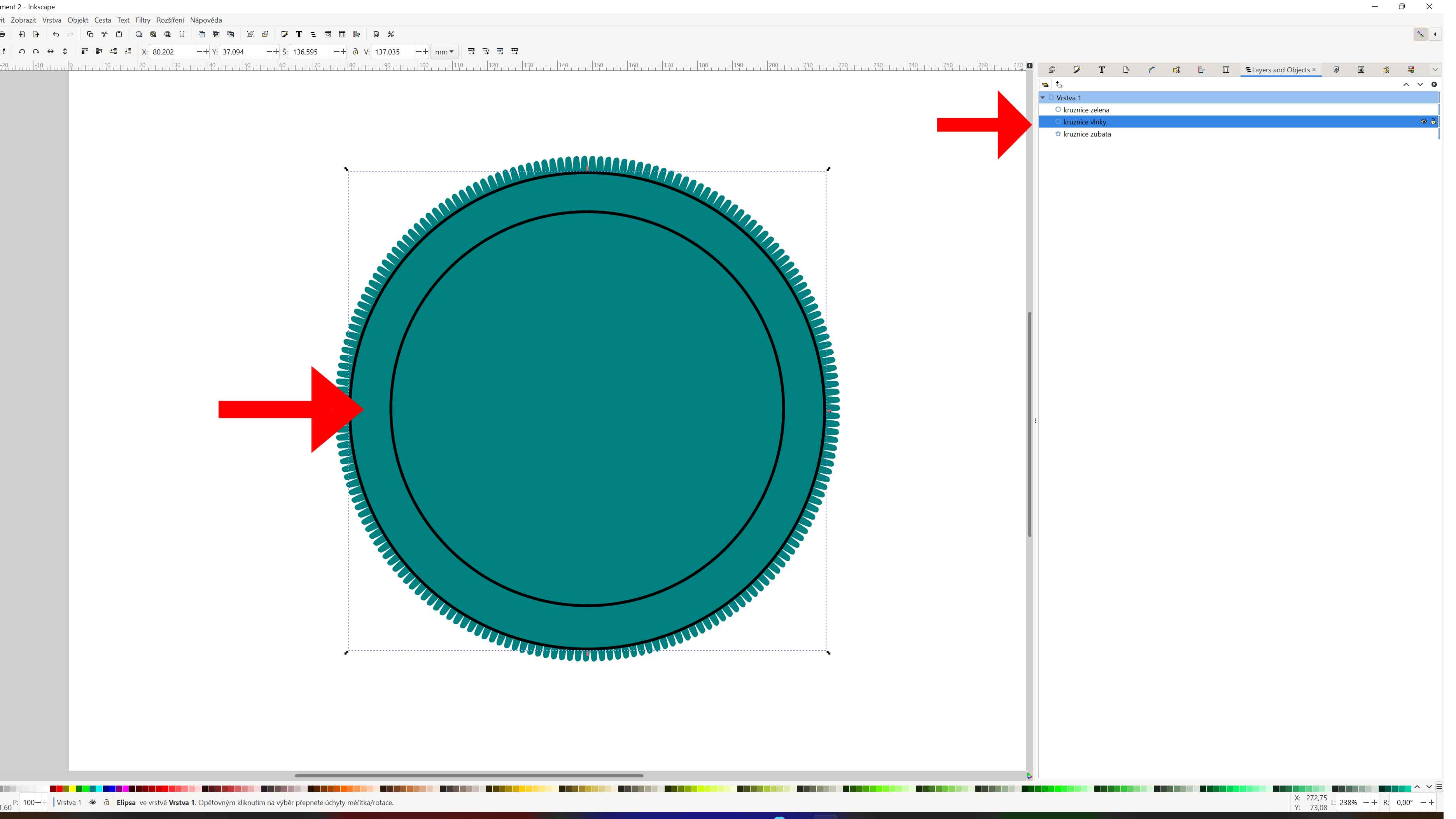The width and height of the screenshot is (1456, 819).
Task: Flip selection horizontally
Action: tap(50, 51)
